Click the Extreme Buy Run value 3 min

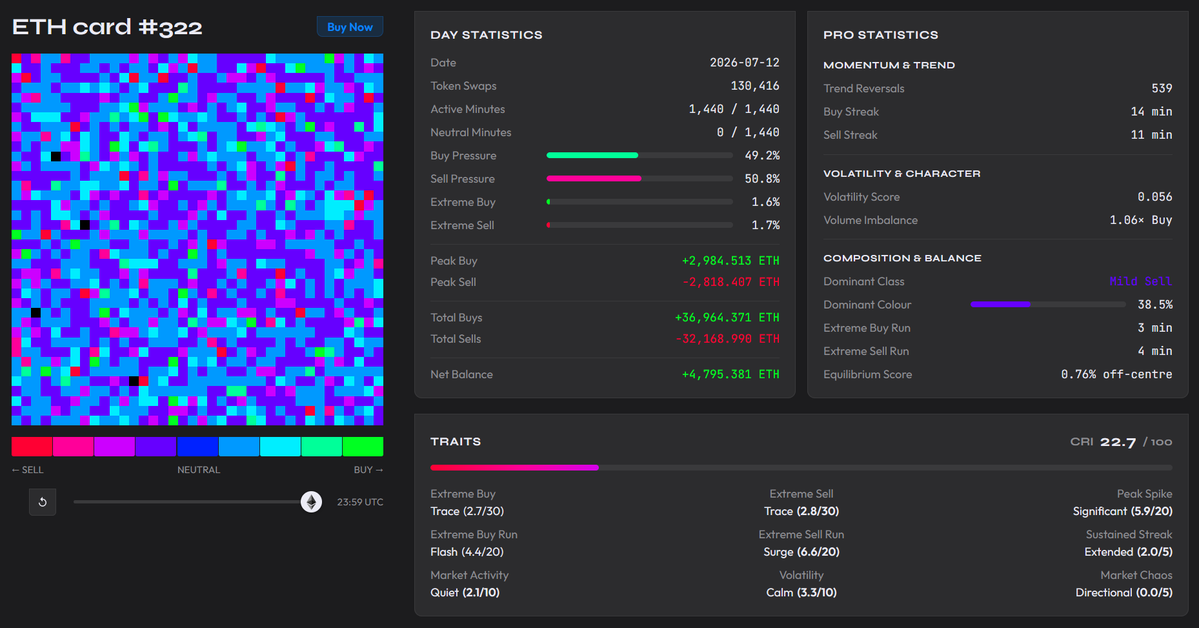coord(1155,327)
